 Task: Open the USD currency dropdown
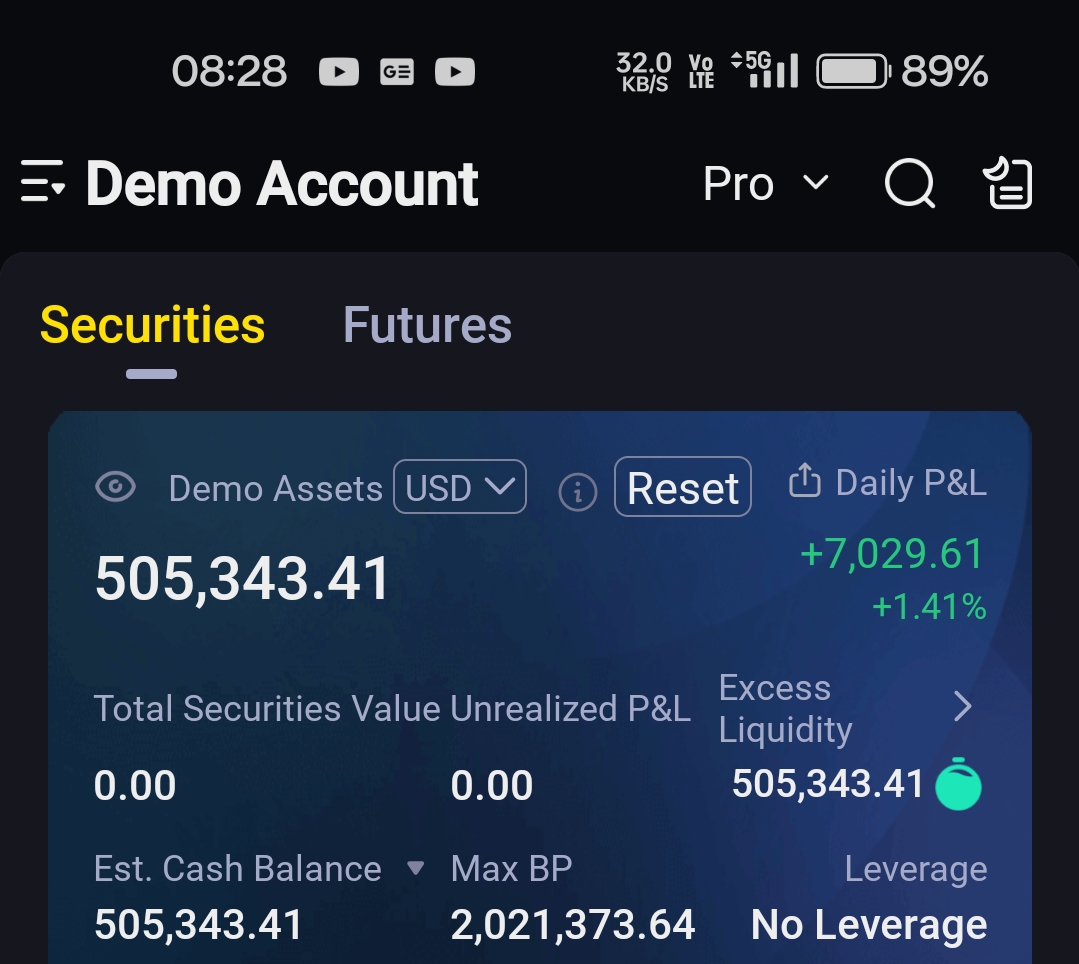(x=460, y=488)
